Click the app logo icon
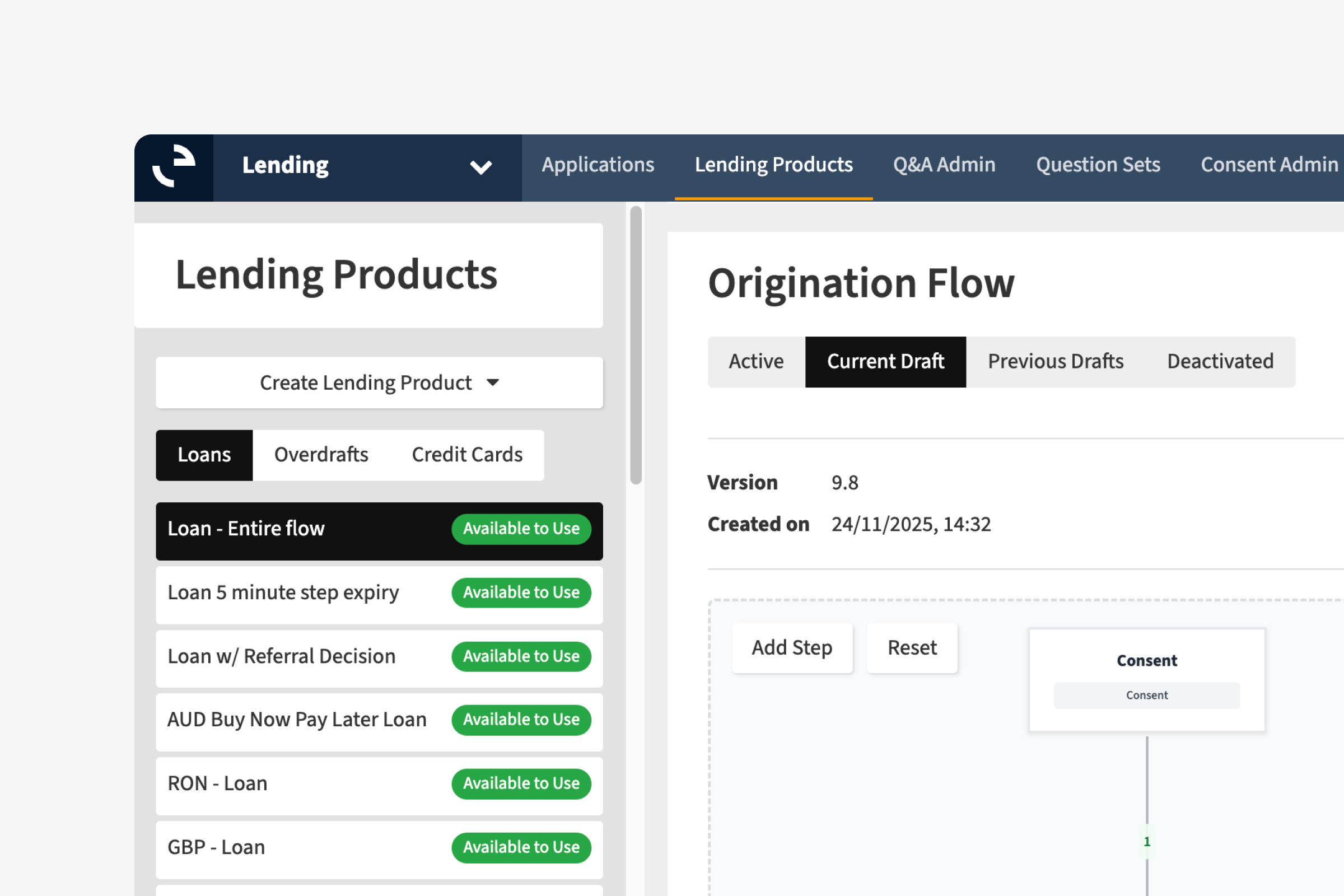Image resolution: width=1344 pixels, height=896 pixels. [x=174, y=167]
